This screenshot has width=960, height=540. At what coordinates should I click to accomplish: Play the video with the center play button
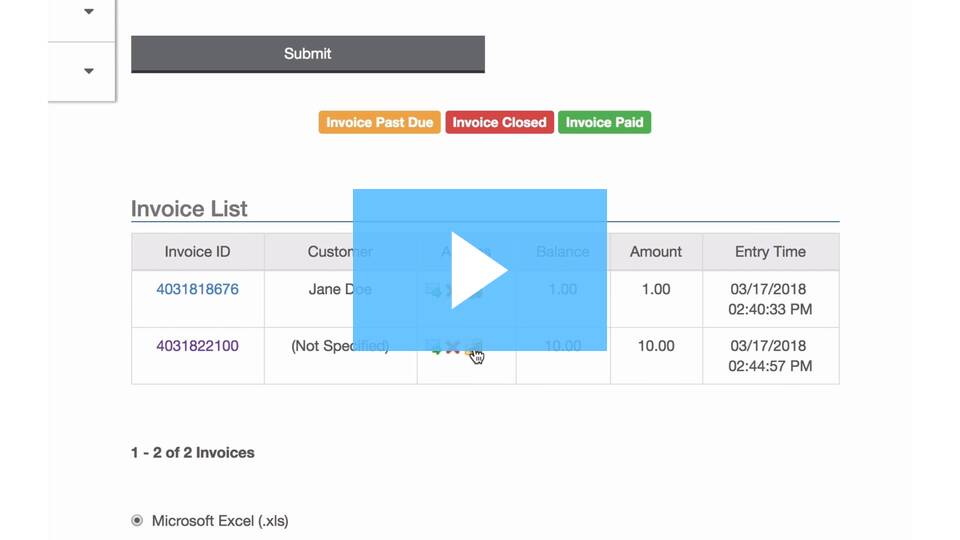479,270
